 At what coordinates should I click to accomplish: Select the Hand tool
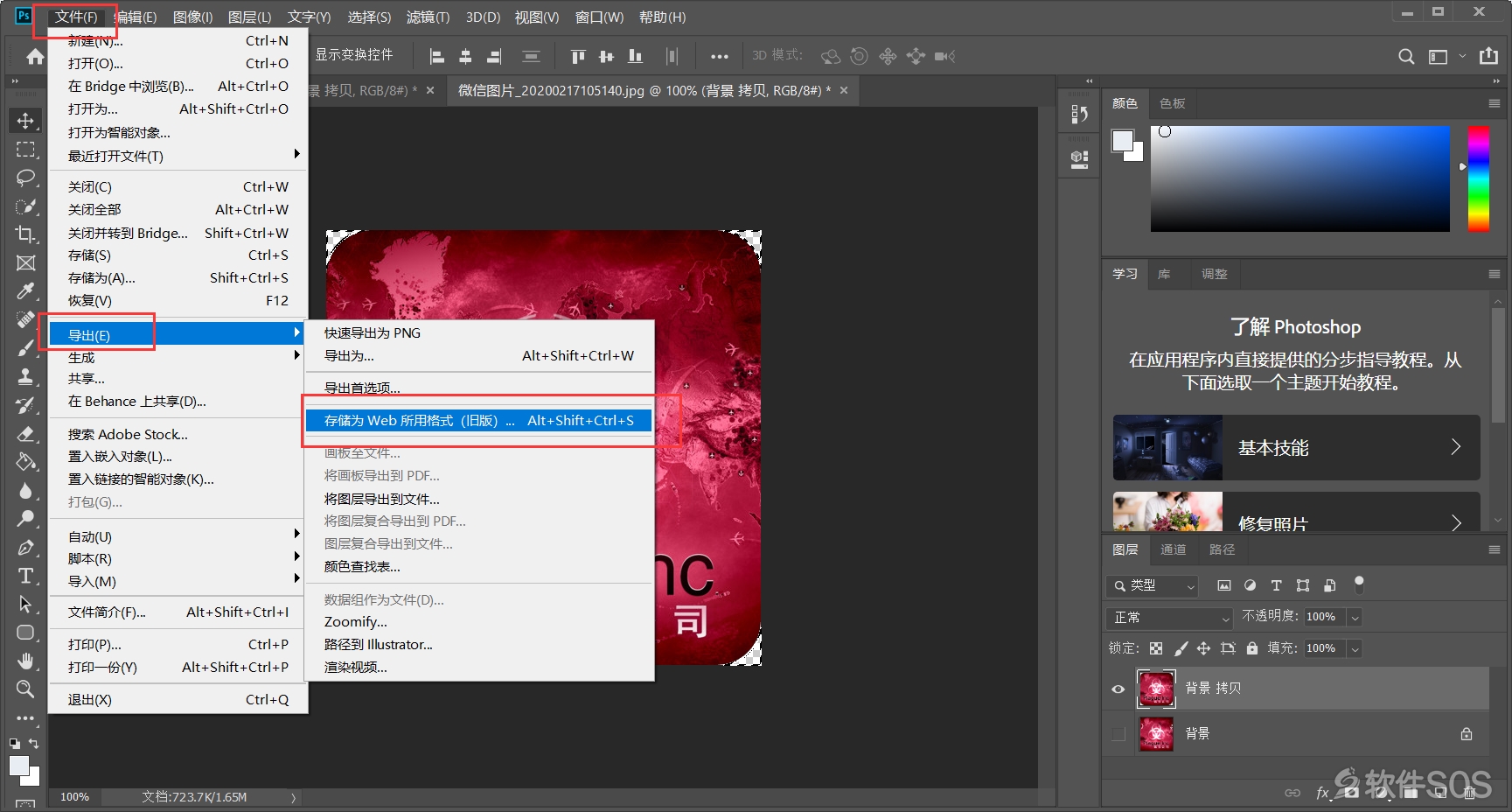coord(25,661)
